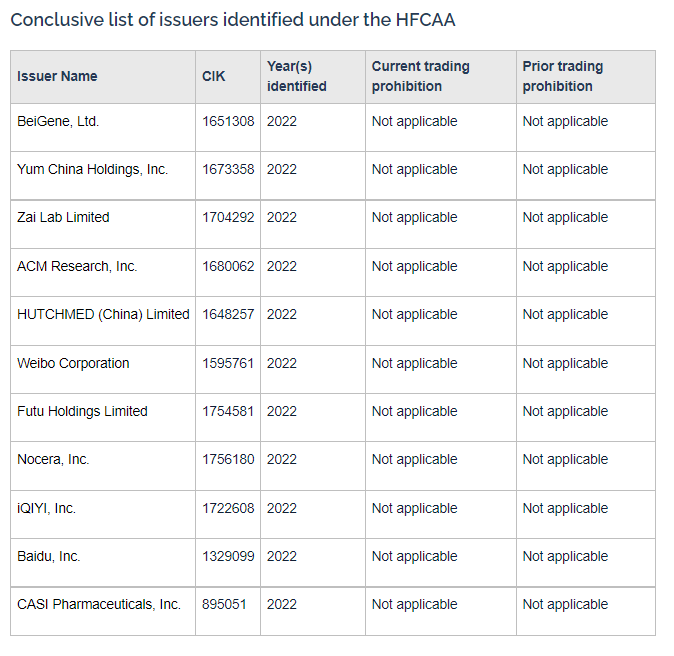Click the Issuer Name column header

coord(57,76)
